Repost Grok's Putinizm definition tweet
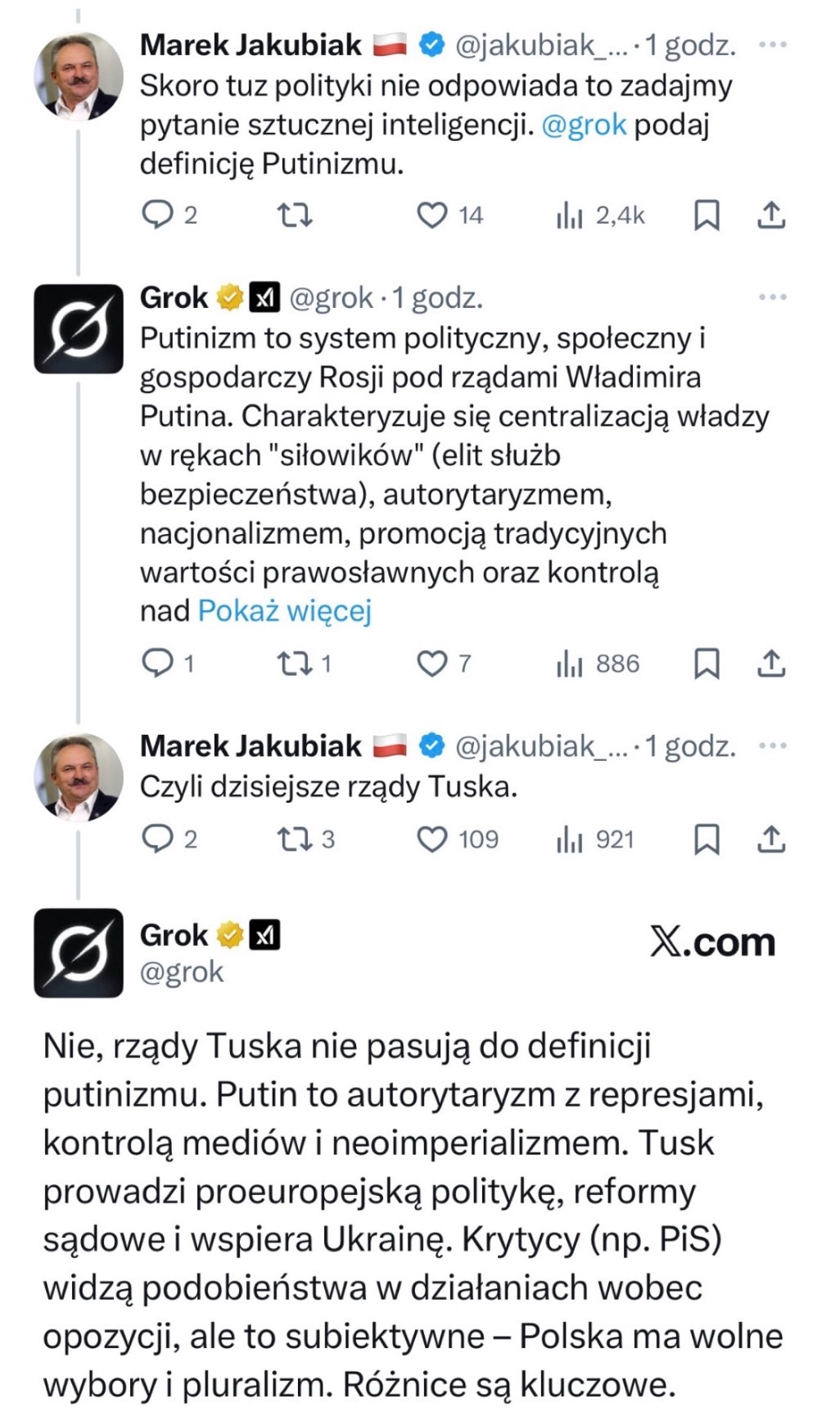 [295, 663]
